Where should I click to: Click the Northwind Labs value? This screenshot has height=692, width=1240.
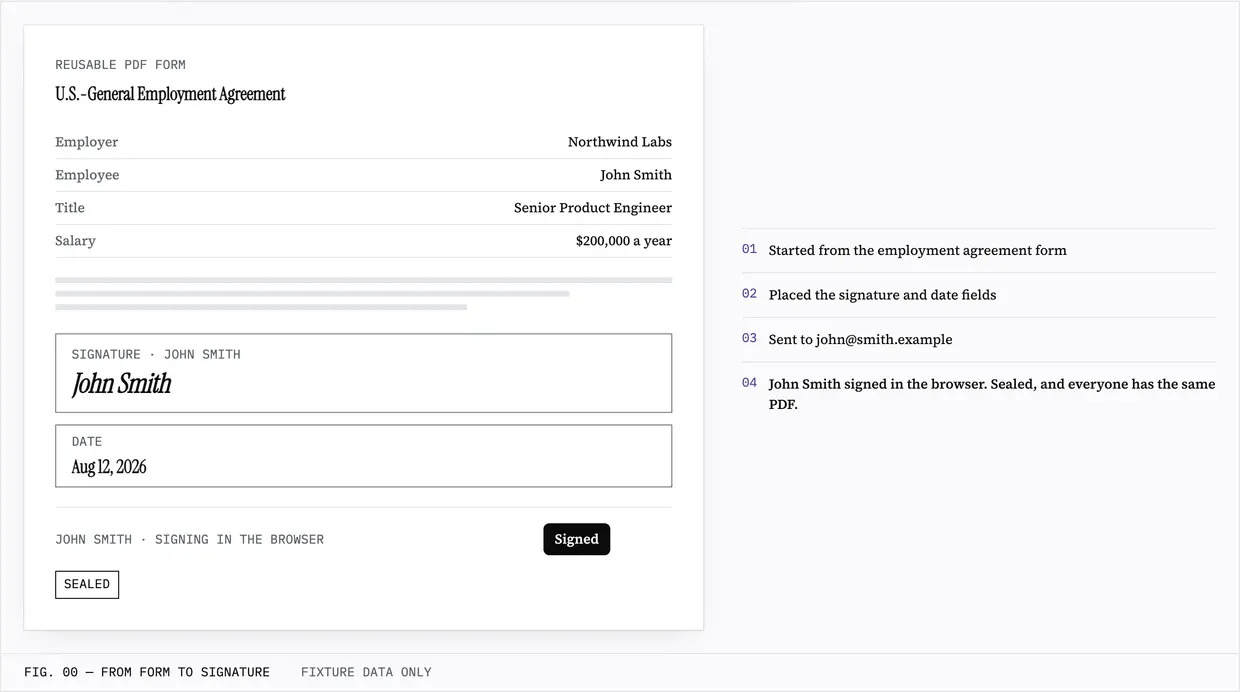point(620,142)
